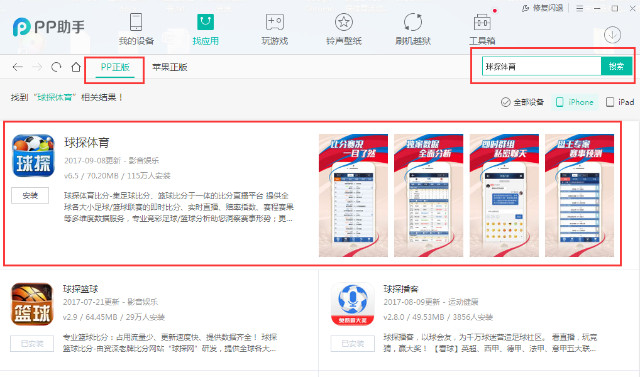View the 比分赛况 screenshot thumbnail
Image resolution: width=640 pixels, height=377 pixels.
click(x=353, y=195)
